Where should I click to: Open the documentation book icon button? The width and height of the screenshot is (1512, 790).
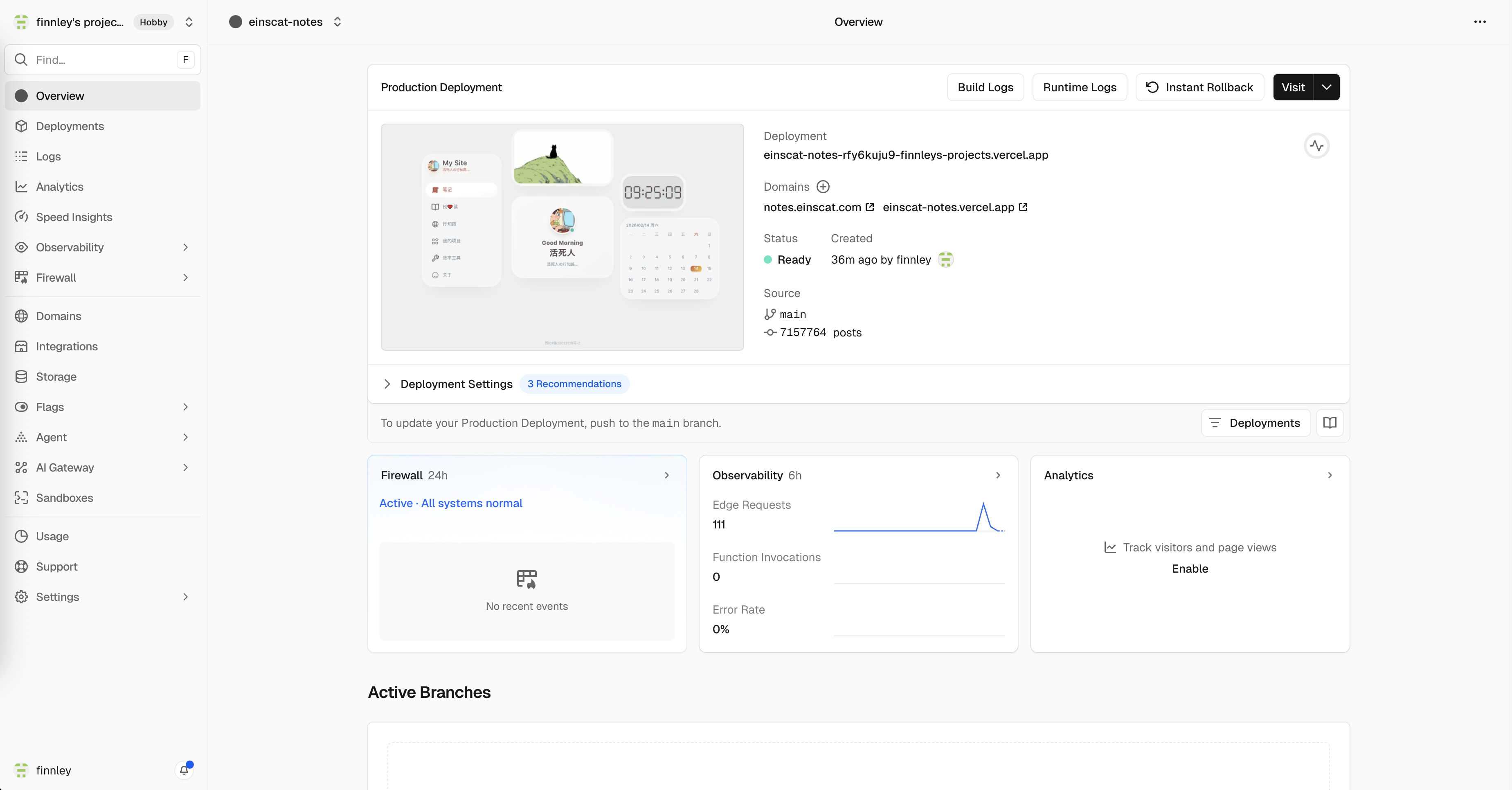[1330, 423]
